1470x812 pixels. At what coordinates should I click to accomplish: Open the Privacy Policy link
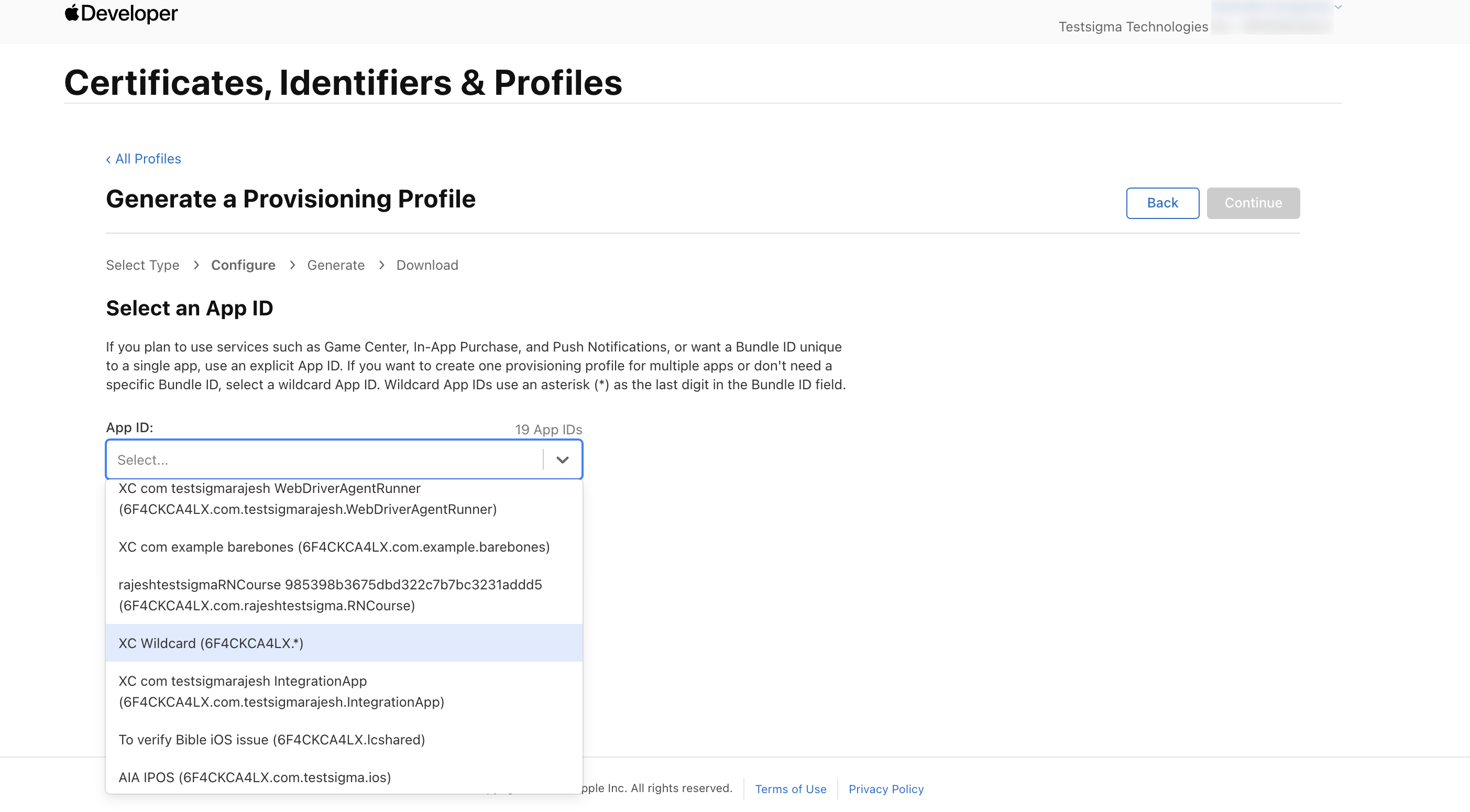coord(886,788)
